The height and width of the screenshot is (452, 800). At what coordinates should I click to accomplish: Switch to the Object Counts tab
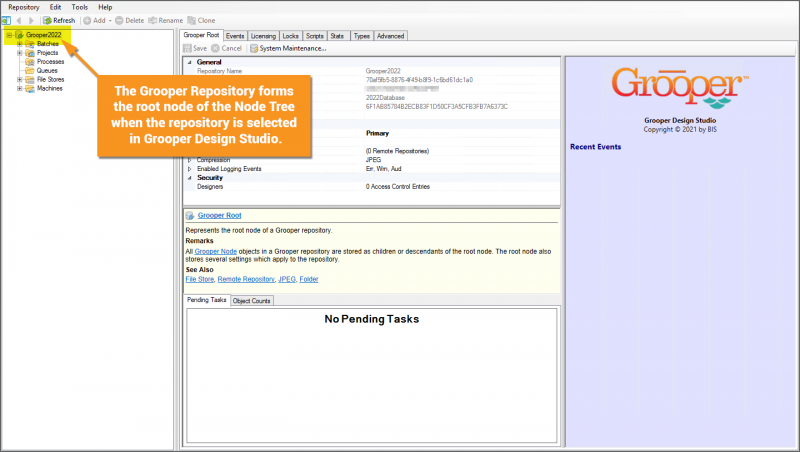[x=252, y=301]
